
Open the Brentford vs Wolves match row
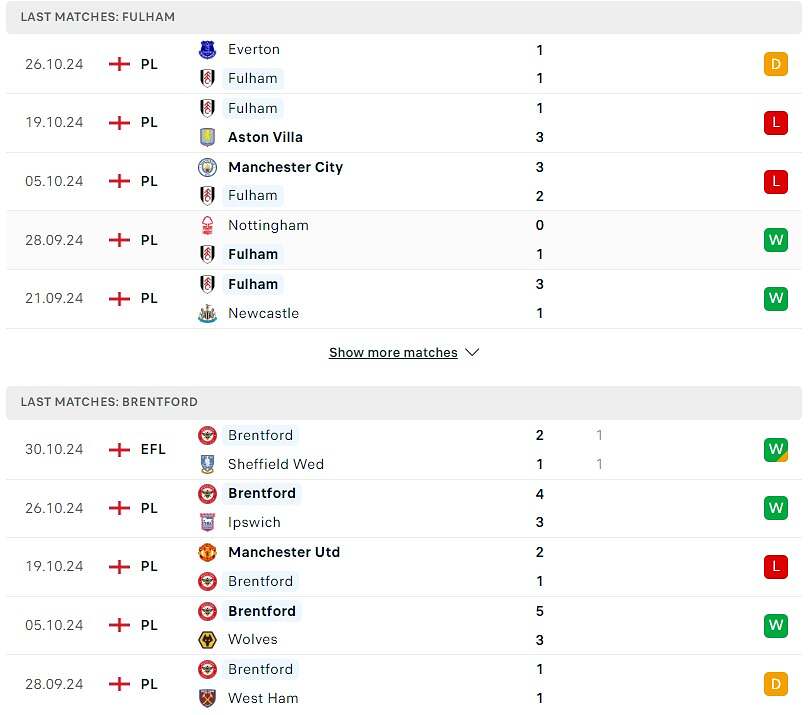[x=400, y=625]
